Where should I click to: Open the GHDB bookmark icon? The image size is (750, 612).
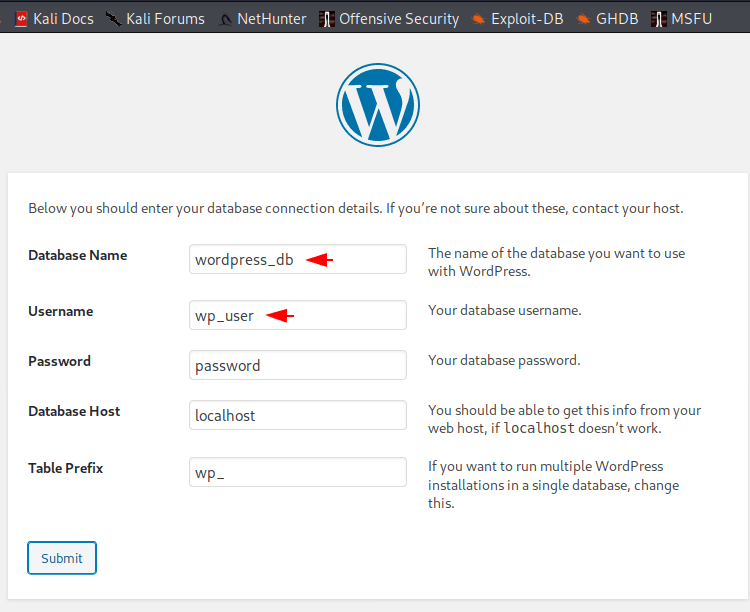pyautogui.click(x=583, y=19)
